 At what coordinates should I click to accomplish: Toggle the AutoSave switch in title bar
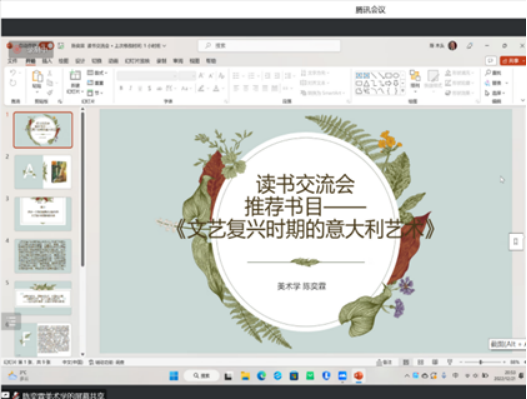[47, 45]
